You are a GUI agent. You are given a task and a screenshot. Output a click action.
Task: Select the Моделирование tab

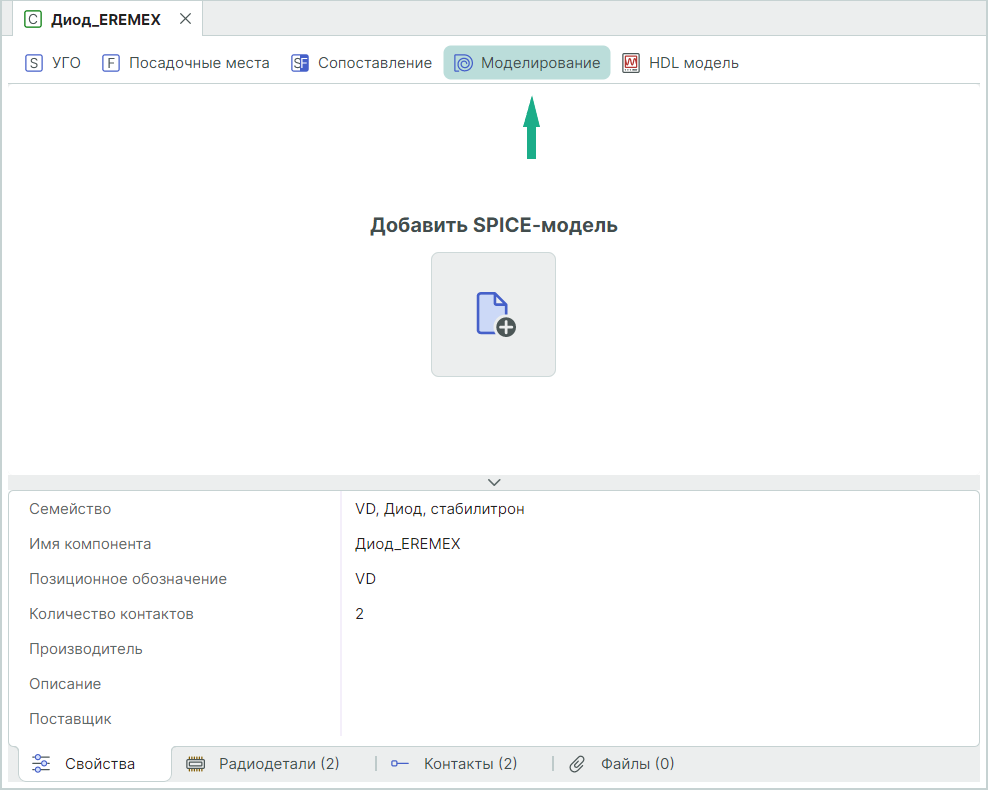point(527,63)
